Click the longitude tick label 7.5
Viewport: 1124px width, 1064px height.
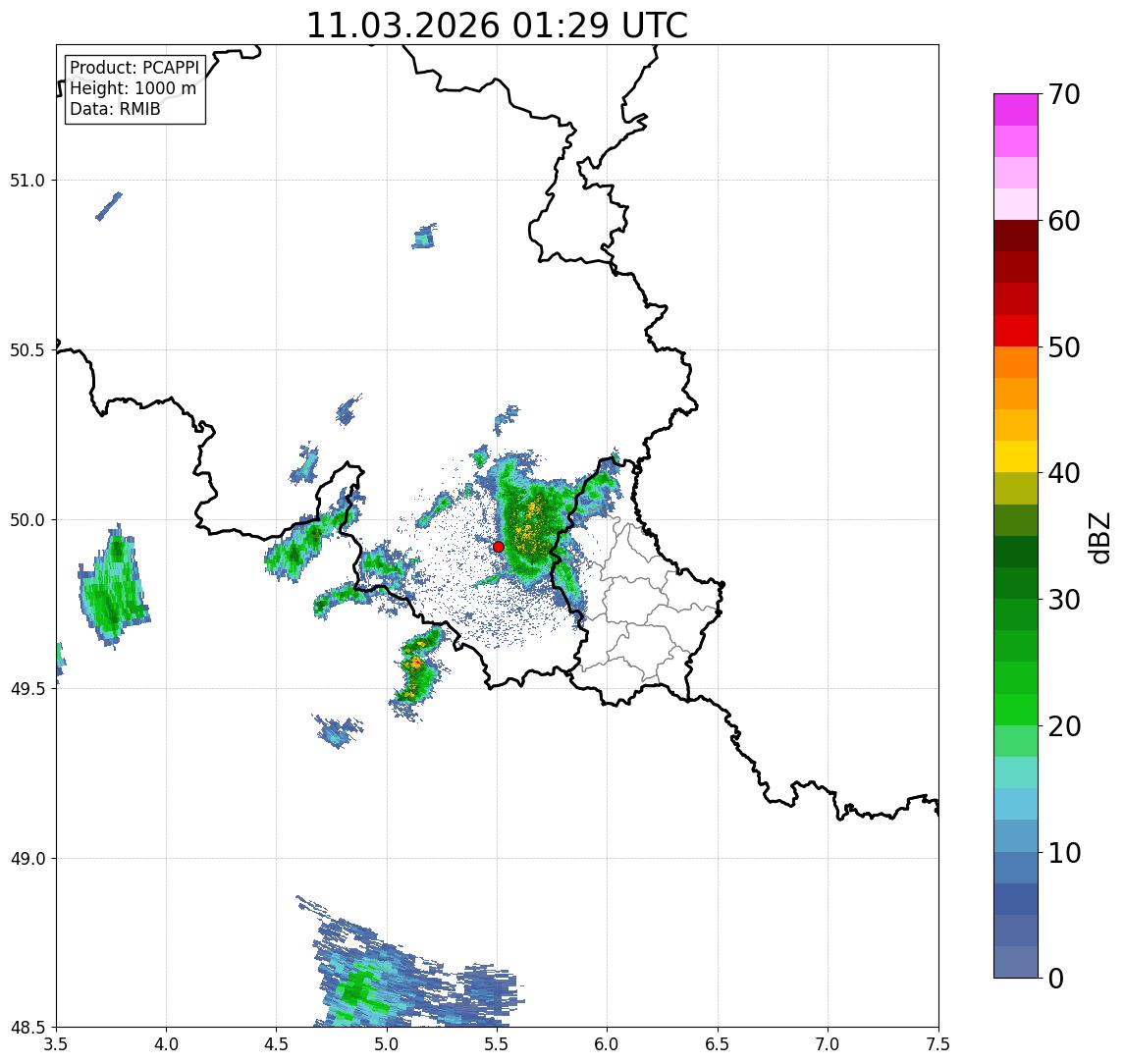point(938,1044)
